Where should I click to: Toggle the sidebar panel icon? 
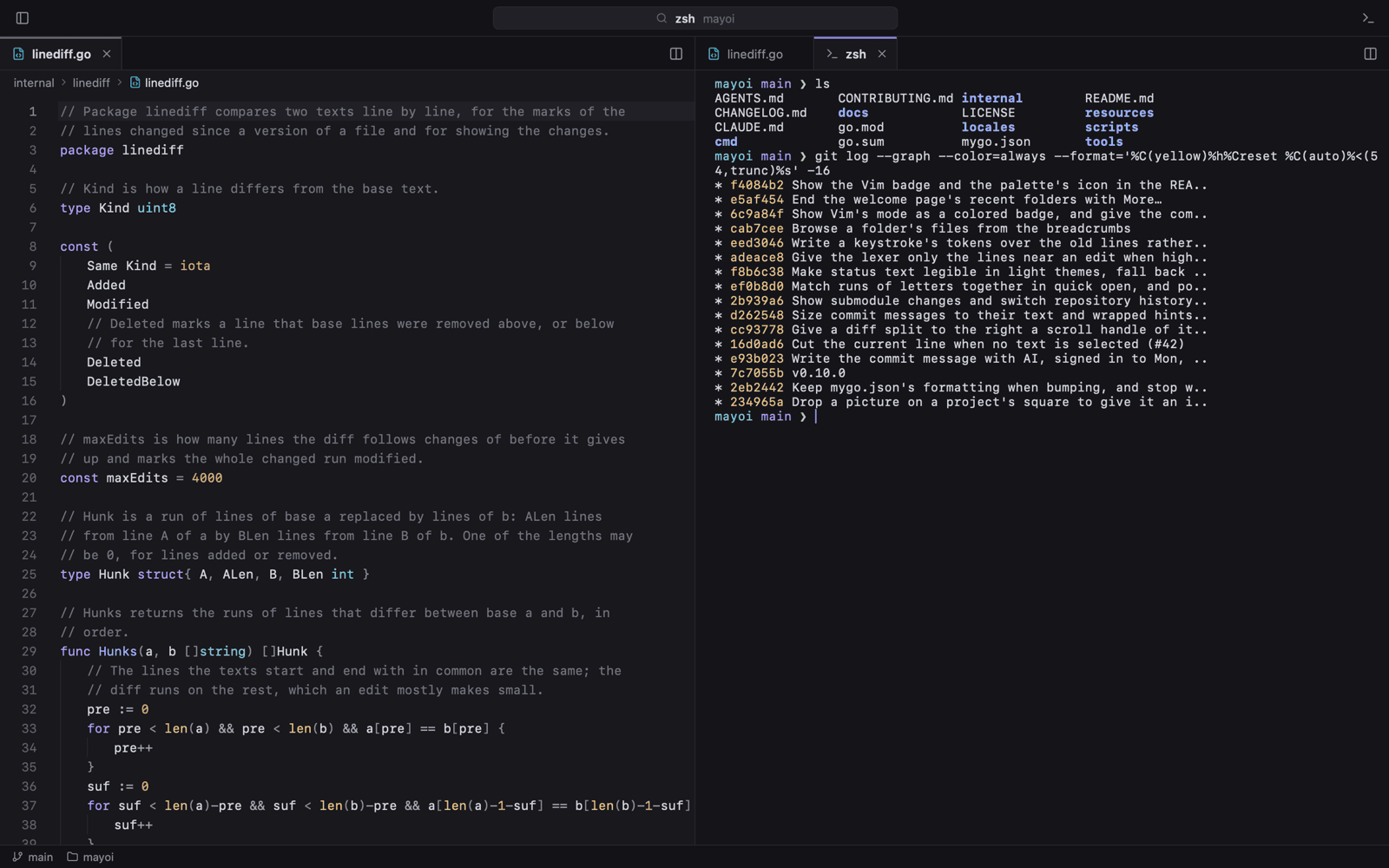coord(23,18)
